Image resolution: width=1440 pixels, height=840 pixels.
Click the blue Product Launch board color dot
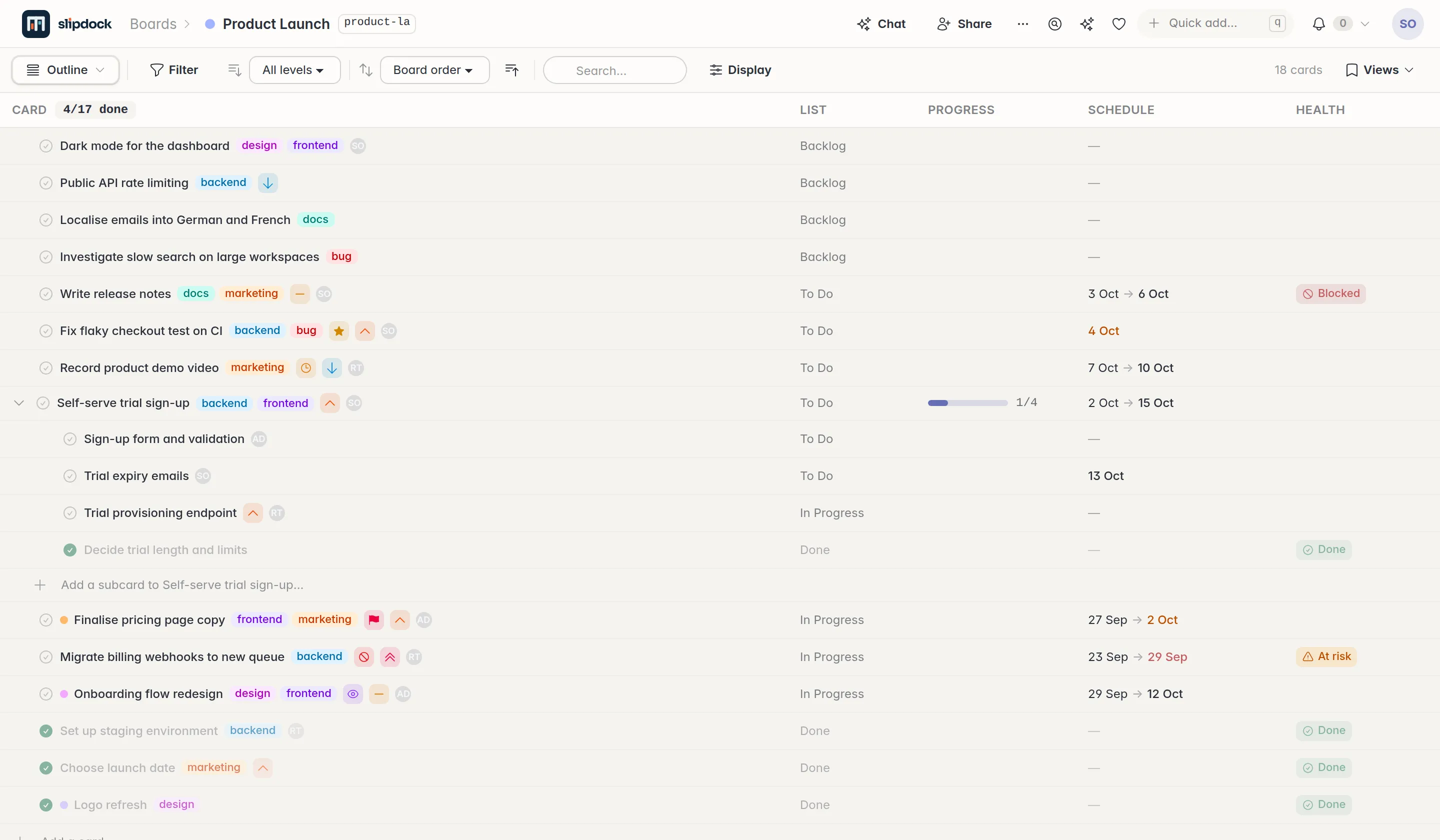209,24
